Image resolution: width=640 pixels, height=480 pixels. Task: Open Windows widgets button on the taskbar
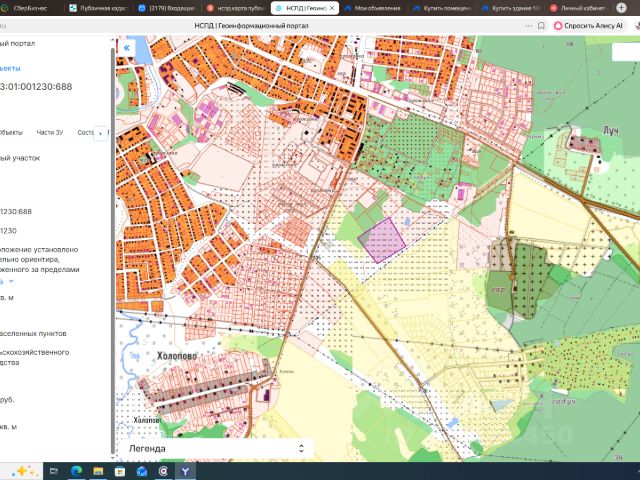pyautogui.click(x=22, y=471)
